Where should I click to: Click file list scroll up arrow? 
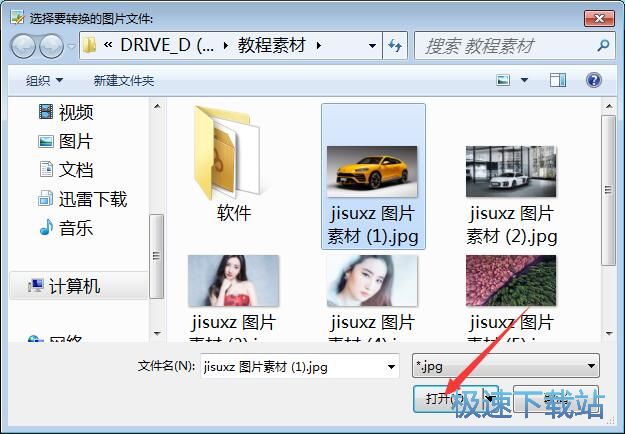coord(609,107)
